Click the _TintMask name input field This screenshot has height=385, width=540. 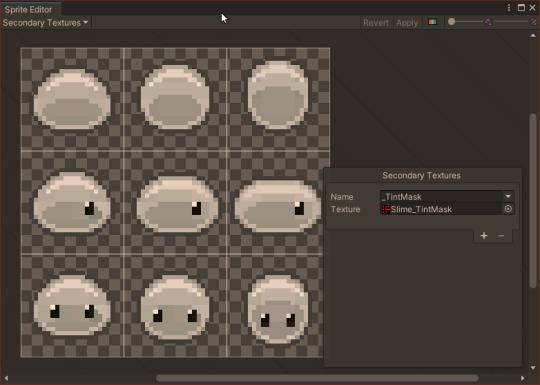(x=441, y=197)
